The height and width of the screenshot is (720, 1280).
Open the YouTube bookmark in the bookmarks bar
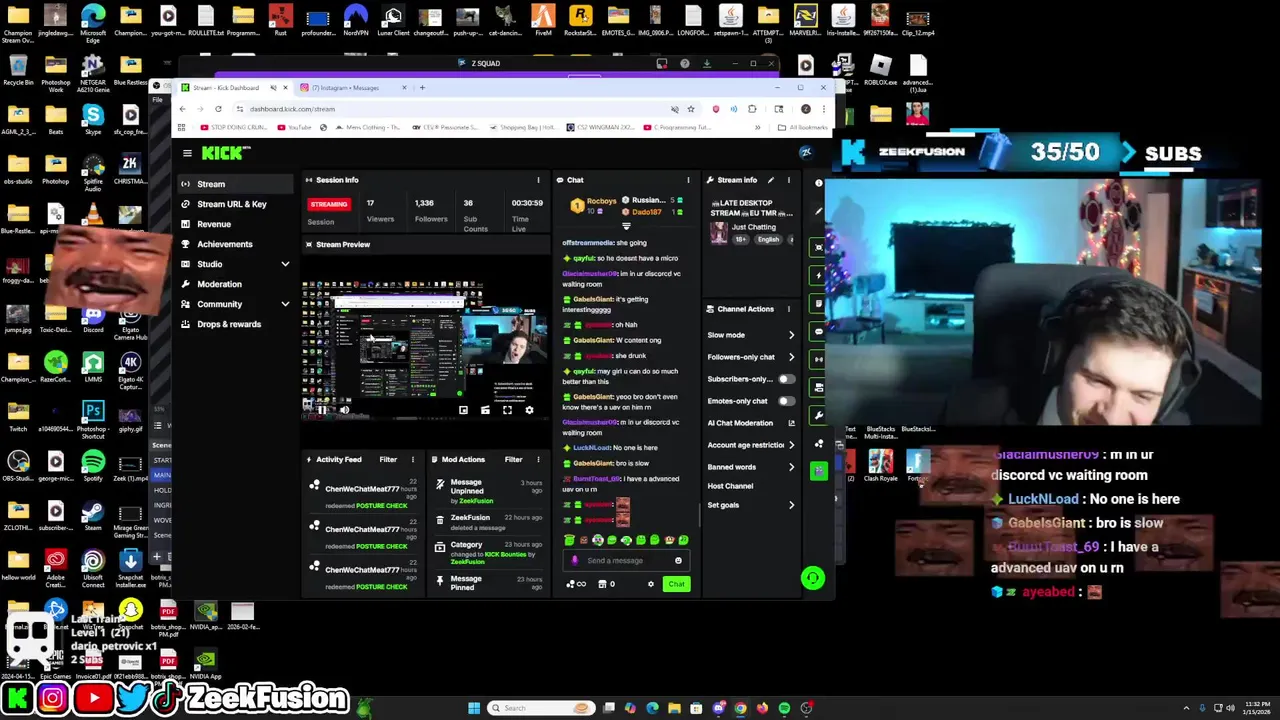[x=295, y=127]
